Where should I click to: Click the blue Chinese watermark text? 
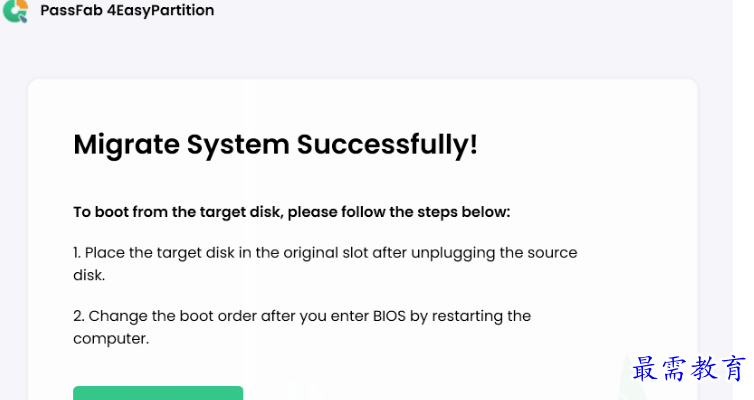point(689,369)
